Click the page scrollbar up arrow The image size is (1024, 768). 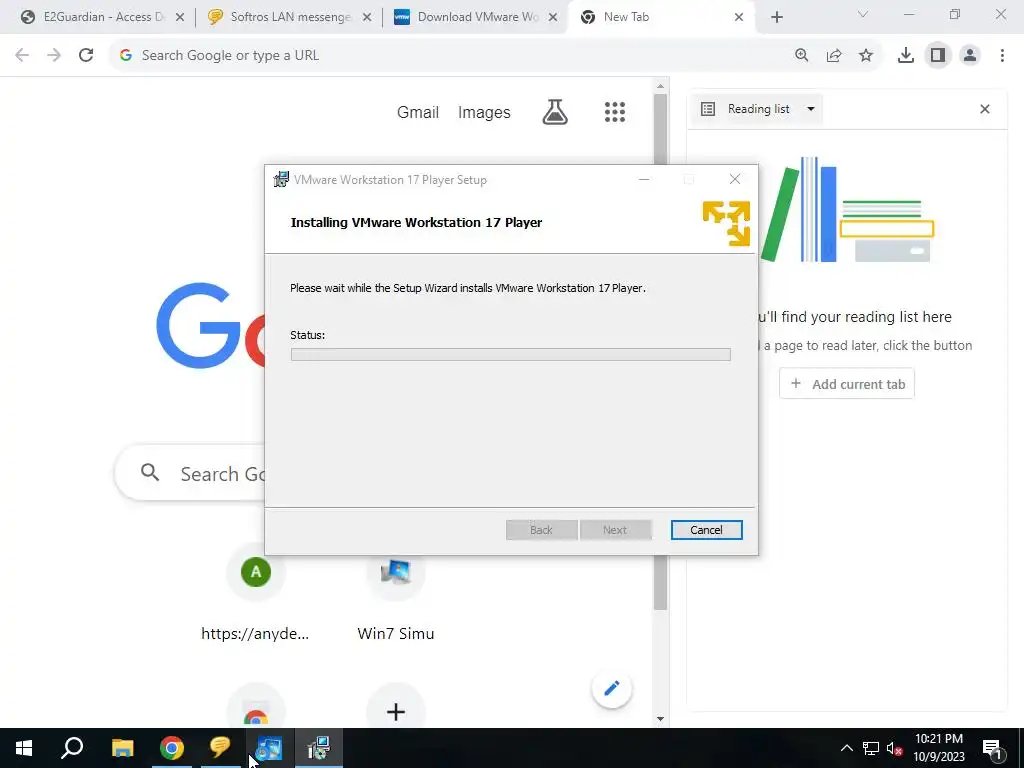pyautogui.click(x=660, y=86)
